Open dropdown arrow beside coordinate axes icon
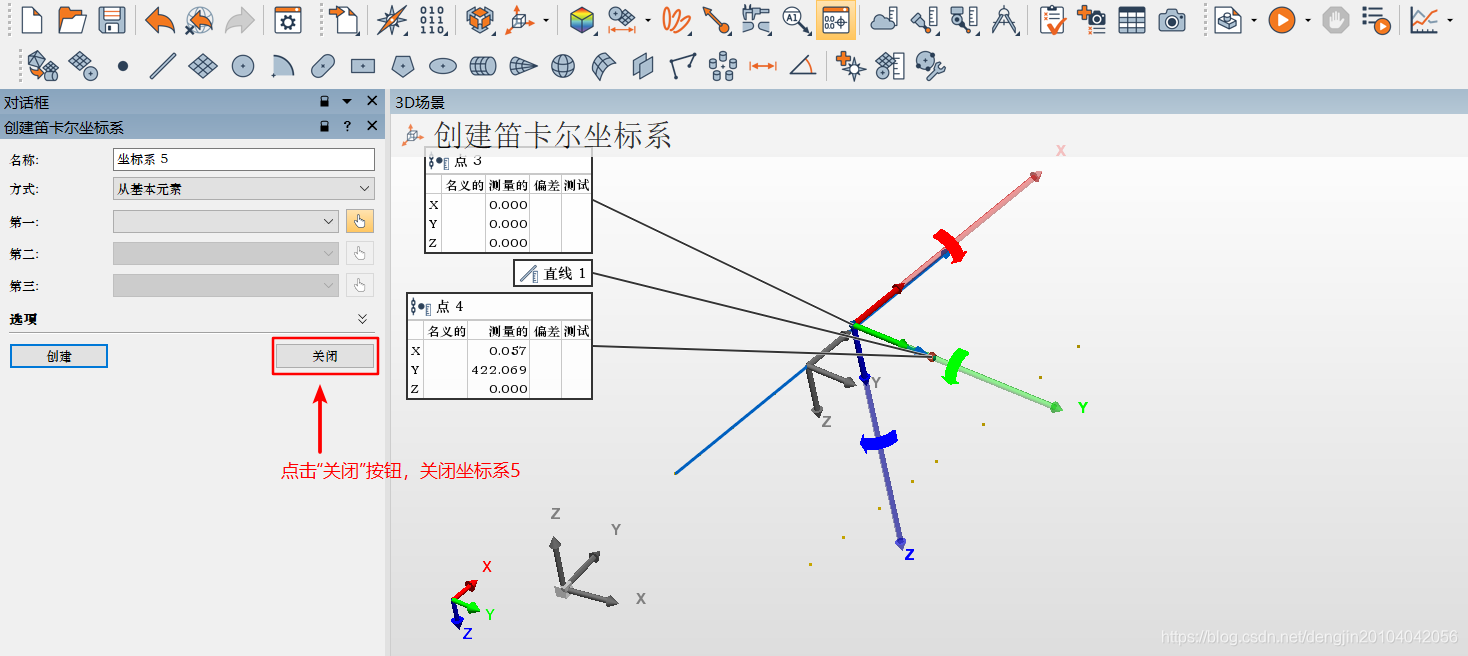 [x=546, y=20]
